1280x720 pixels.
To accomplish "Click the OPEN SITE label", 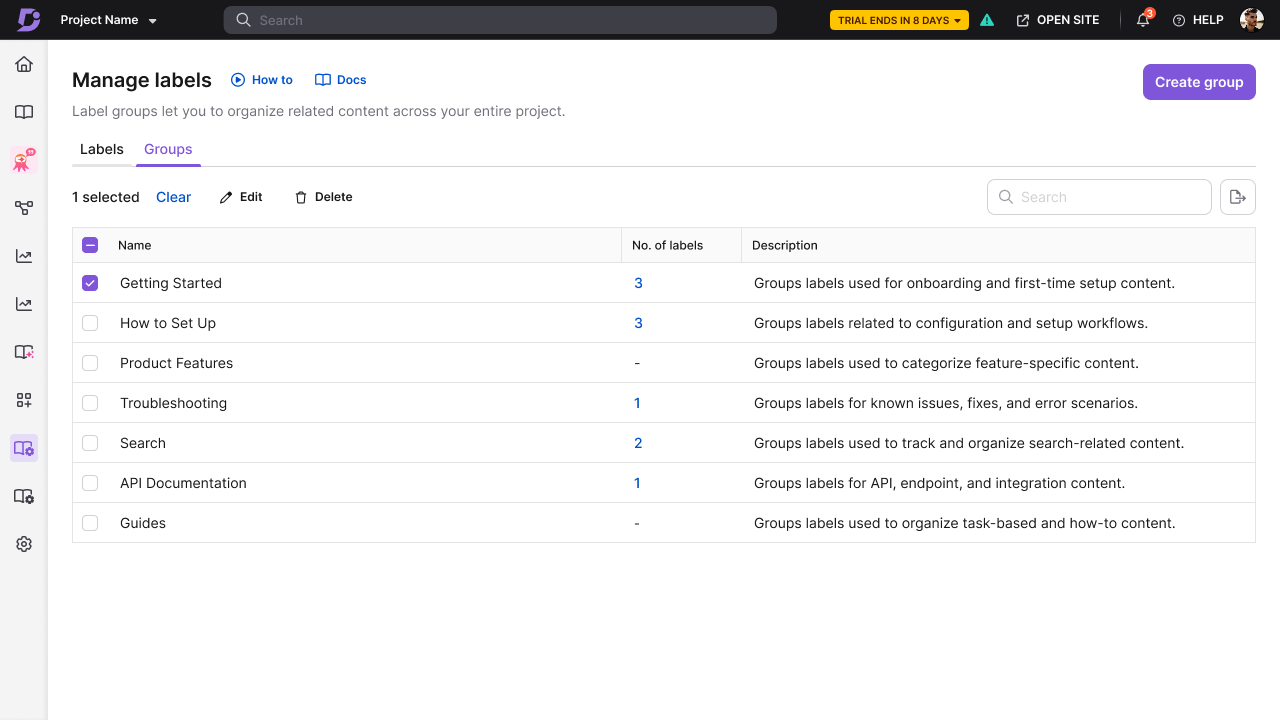I will pos(1068,20).
